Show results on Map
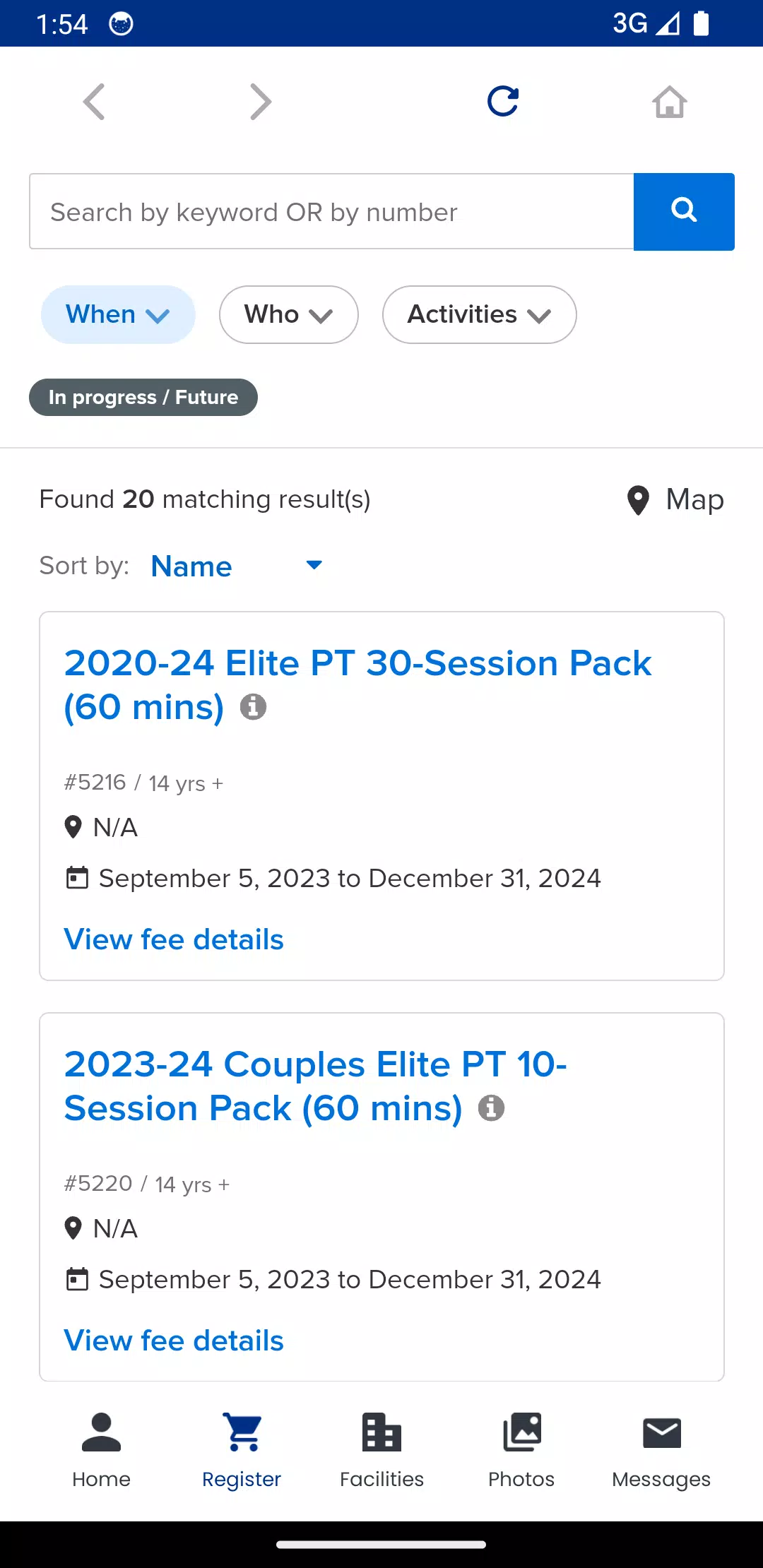Image resolution: width=763 pixels, height=1568 pixels. 675,499
